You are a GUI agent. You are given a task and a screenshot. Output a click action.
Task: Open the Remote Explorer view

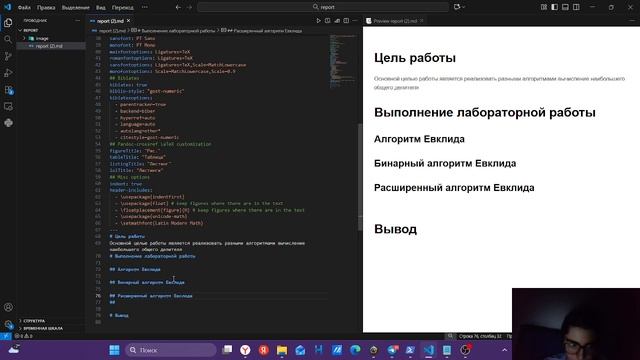point(8,107)
